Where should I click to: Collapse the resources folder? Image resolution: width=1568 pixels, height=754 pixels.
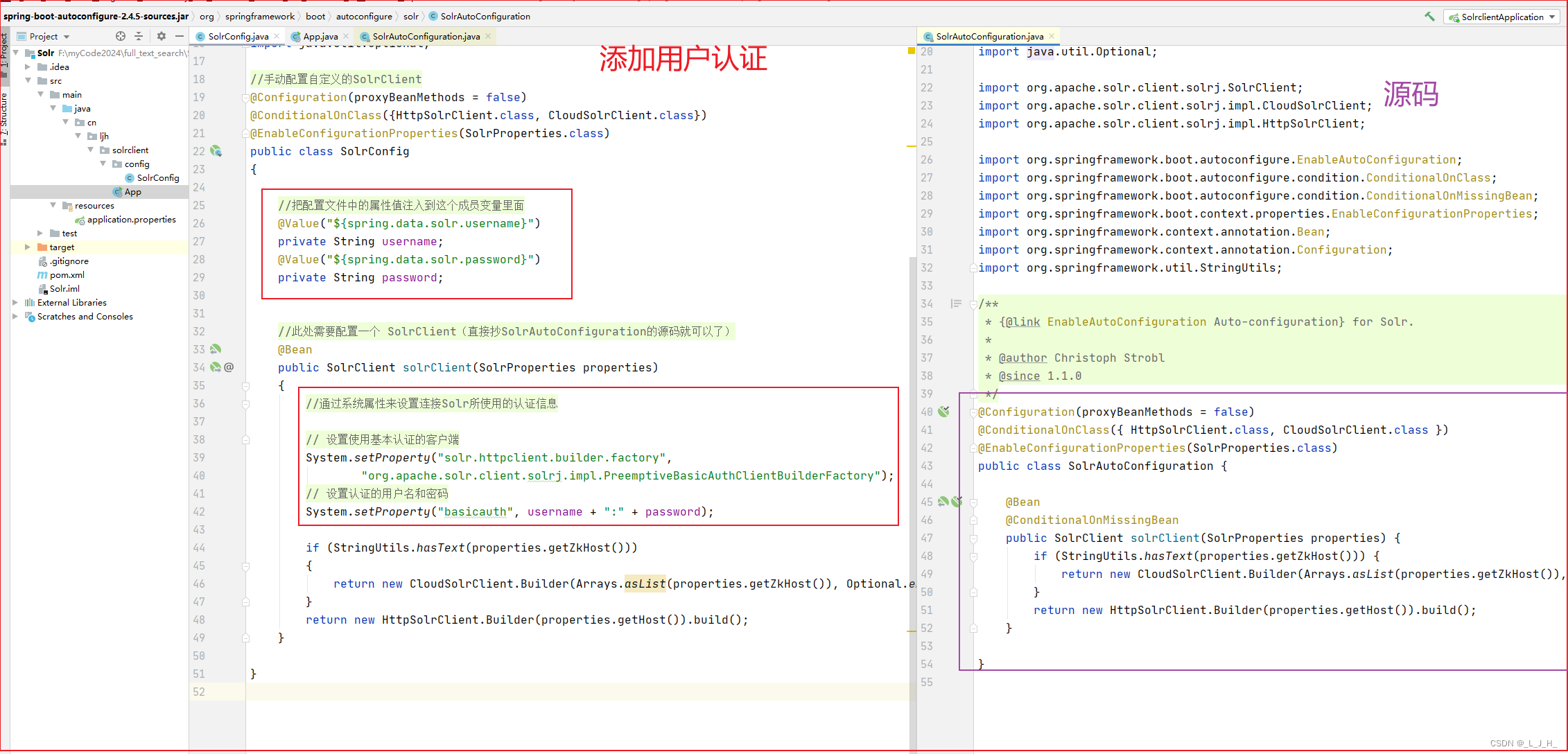click(53, 205)
